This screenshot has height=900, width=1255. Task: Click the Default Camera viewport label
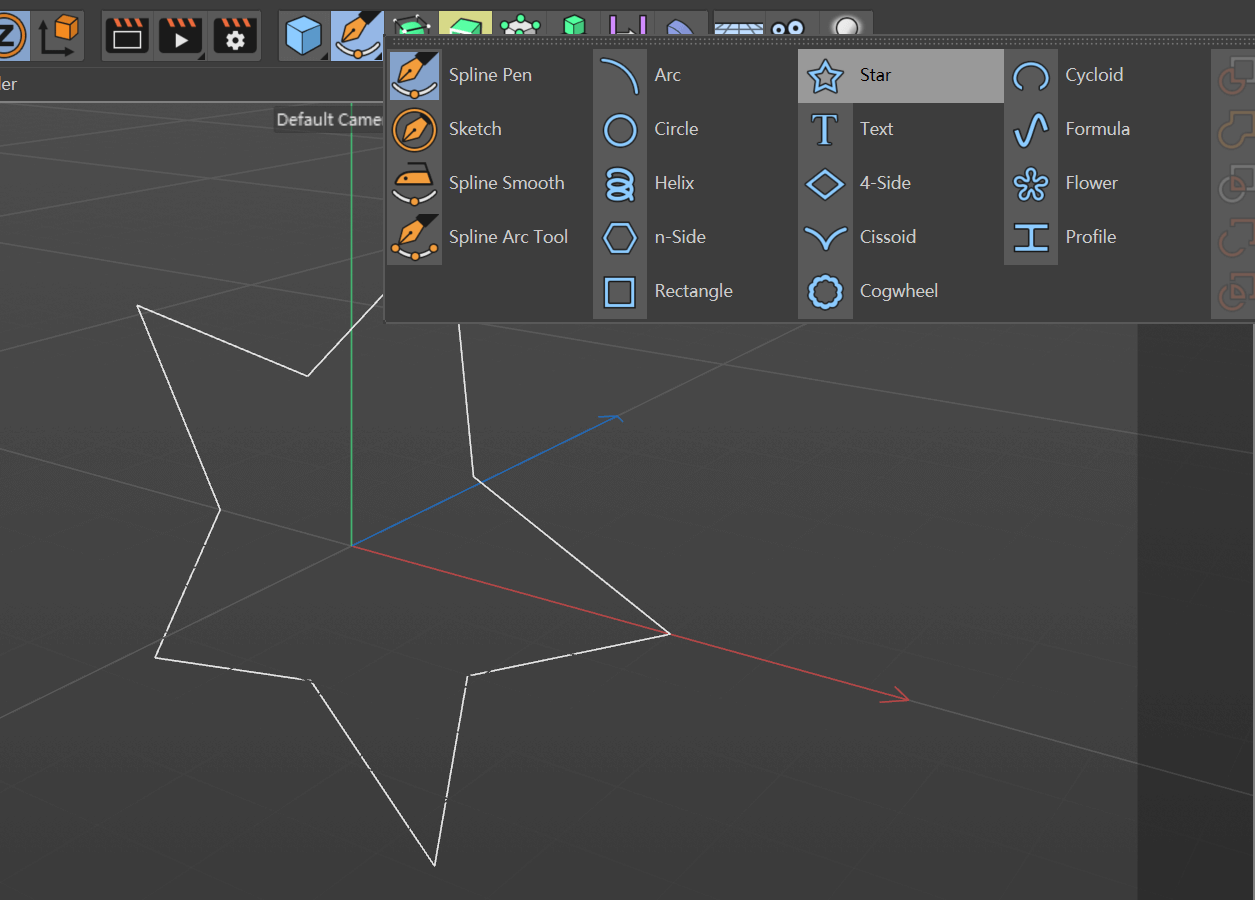[328, 120]
